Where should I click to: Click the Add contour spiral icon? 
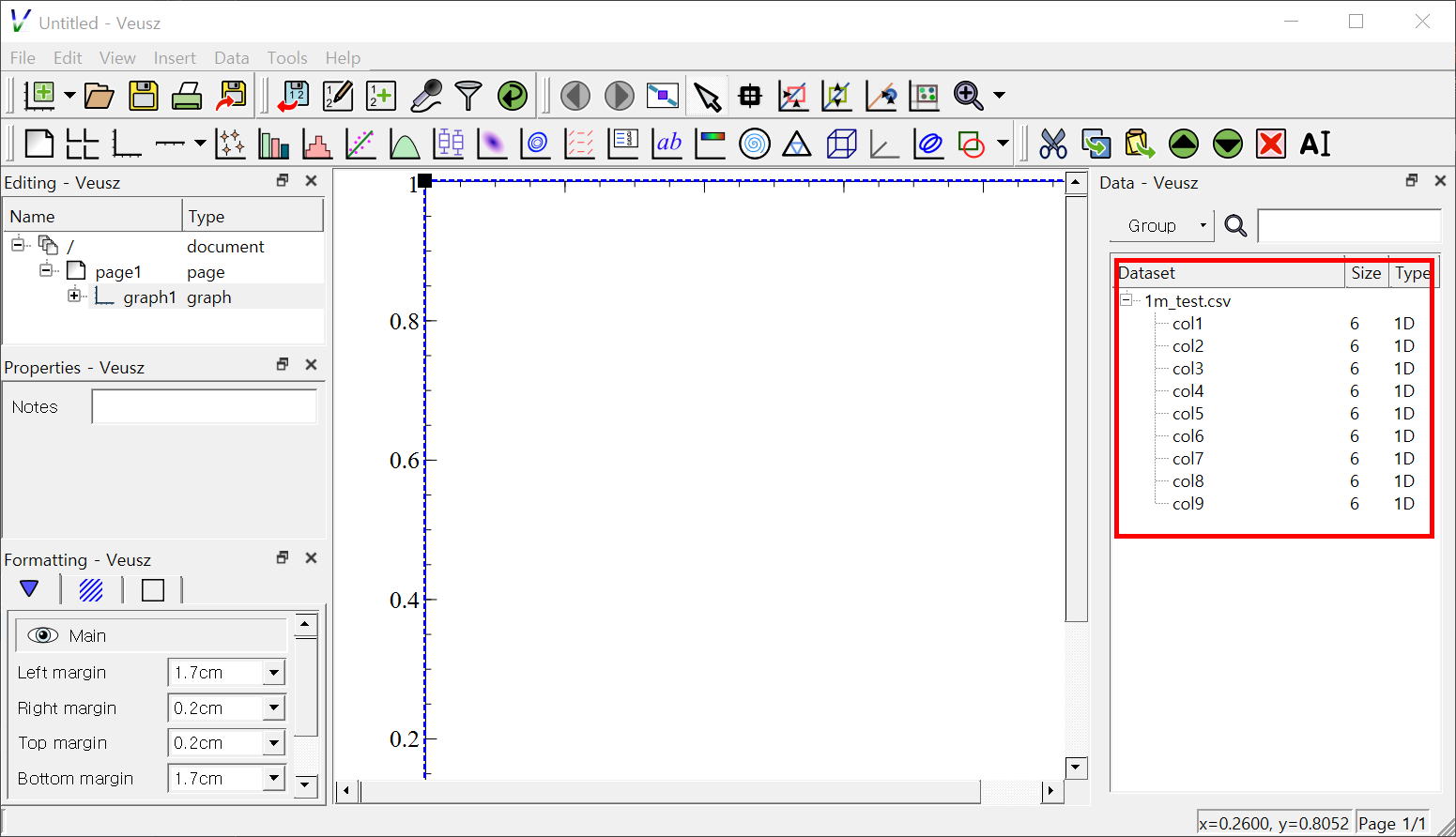tap(536, 144)
